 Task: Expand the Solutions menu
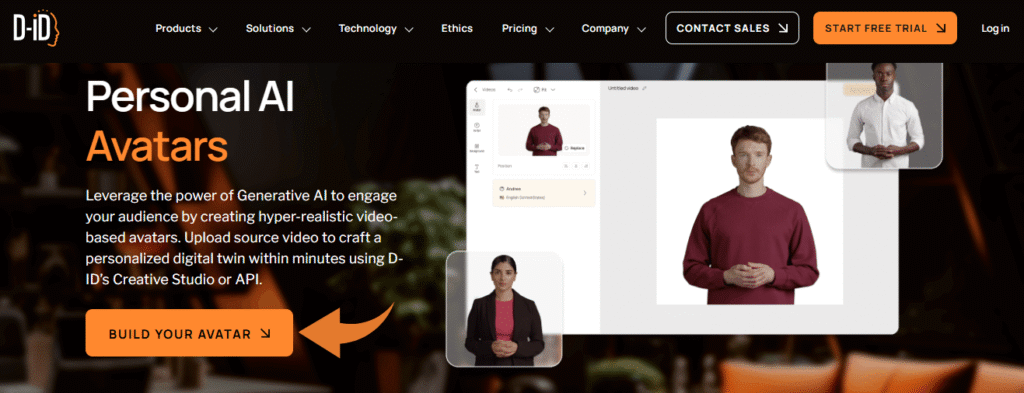coord(278,29)
